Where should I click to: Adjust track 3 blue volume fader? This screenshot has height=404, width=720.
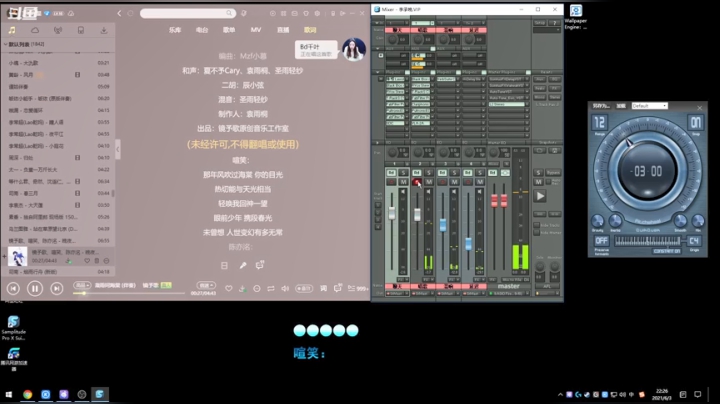(443, 225)
